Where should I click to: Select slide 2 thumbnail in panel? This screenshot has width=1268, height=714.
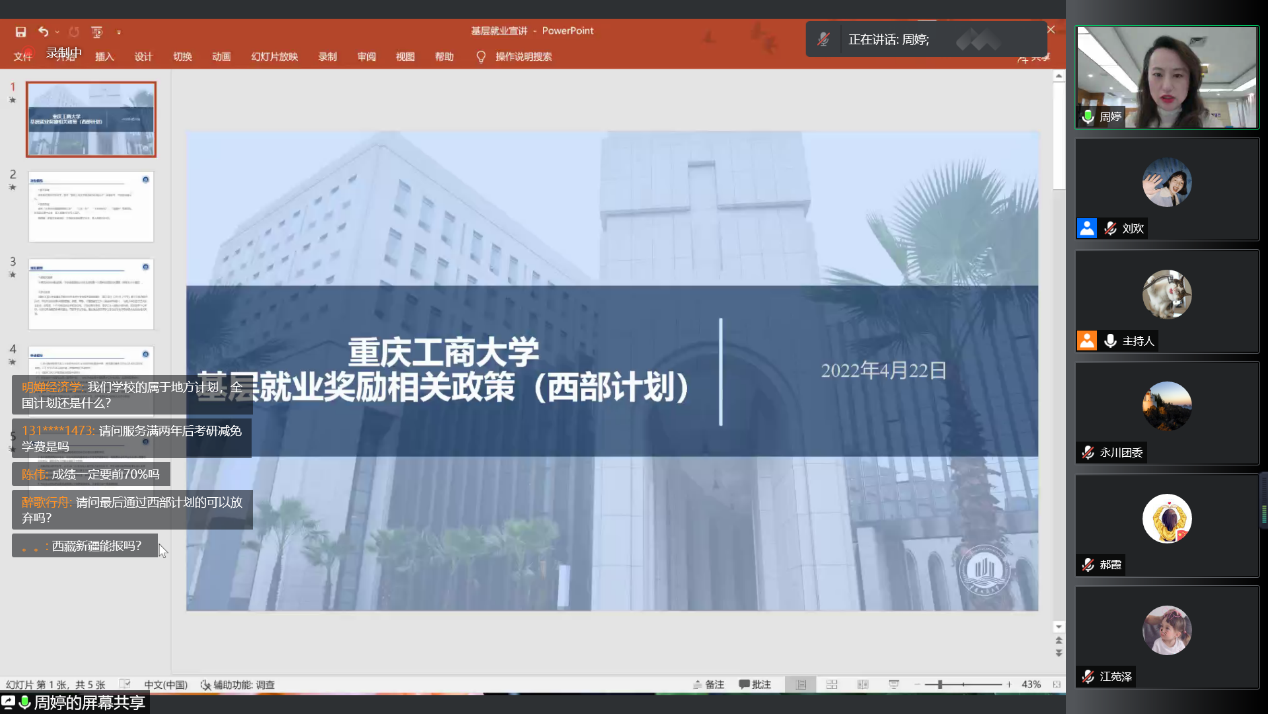(91, 206)
